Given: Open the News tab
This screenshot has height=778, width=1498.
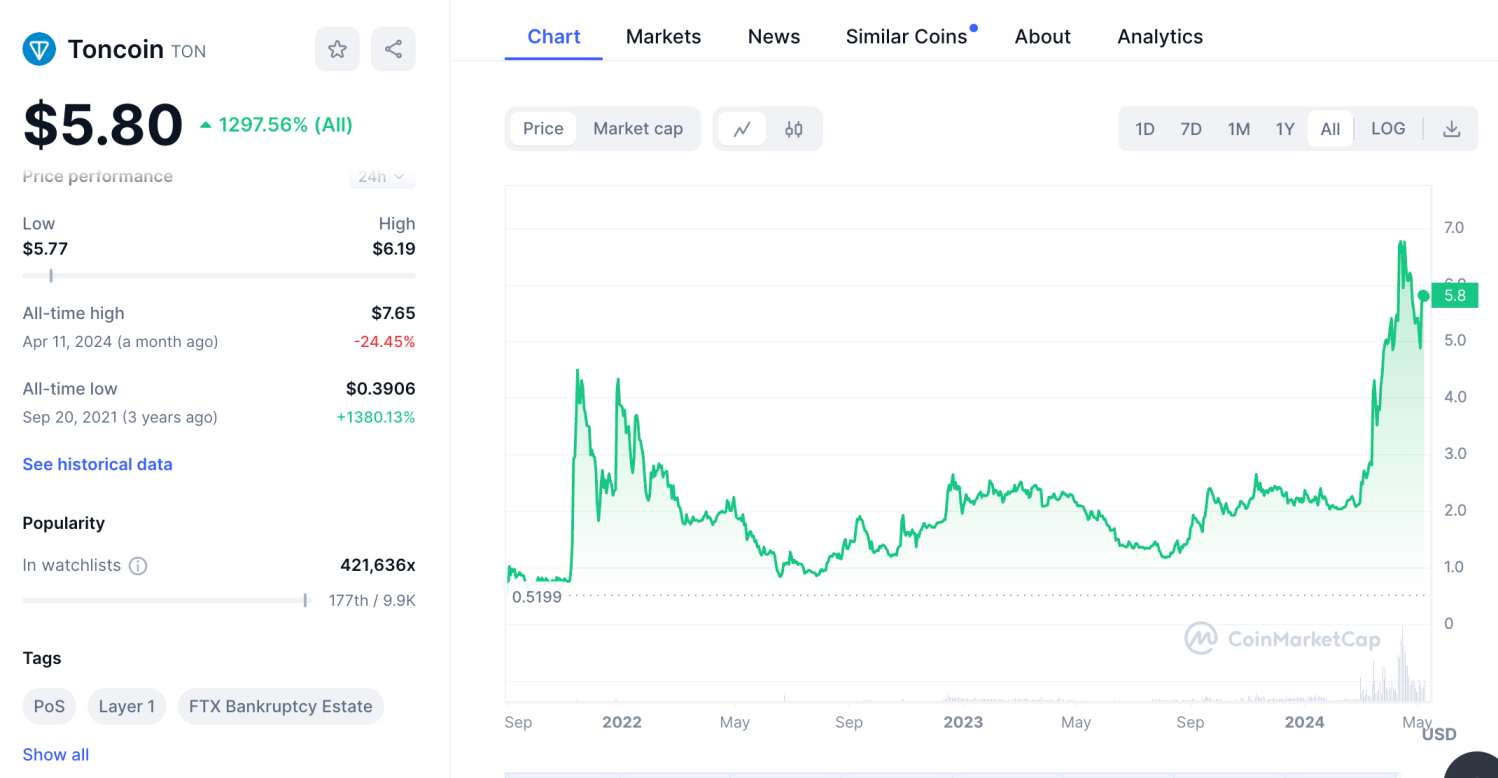Looking at the screenshot, I should pos(774,37).
